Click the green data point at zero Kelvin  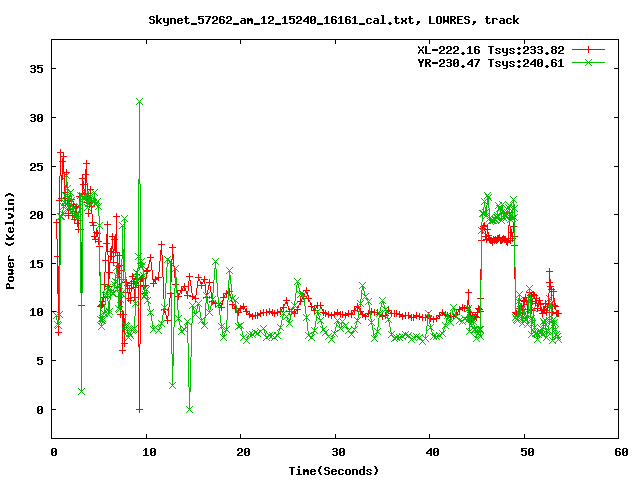pos(189,409)
